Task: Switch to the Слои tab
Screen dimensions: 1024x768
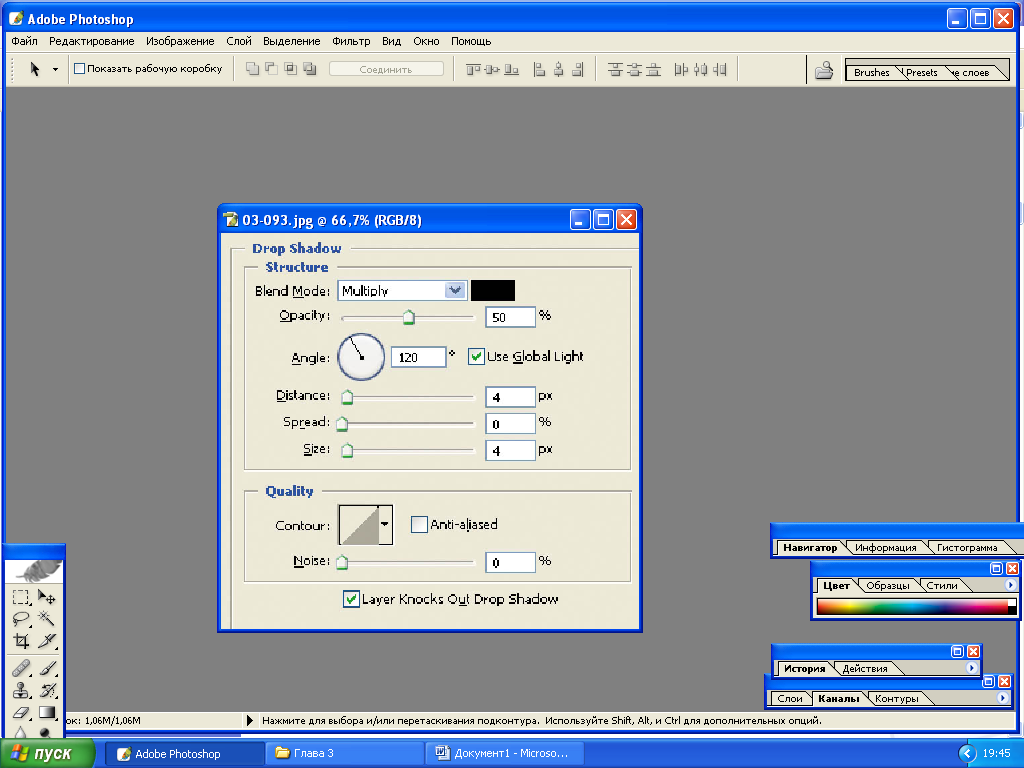Action: [790, 699]
